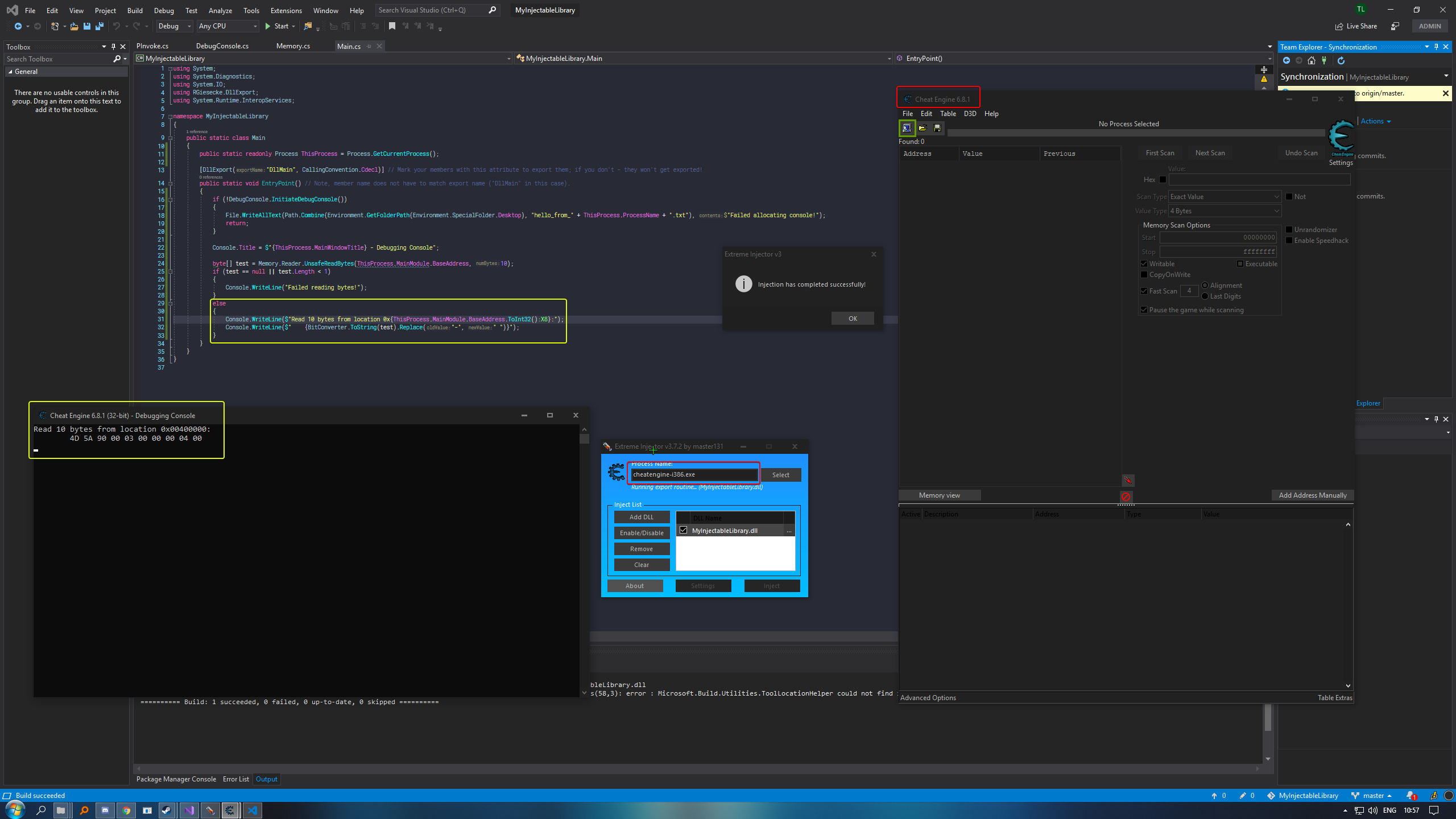
Task: Click Team Explorer Home icon
Action: point(1312,61)
